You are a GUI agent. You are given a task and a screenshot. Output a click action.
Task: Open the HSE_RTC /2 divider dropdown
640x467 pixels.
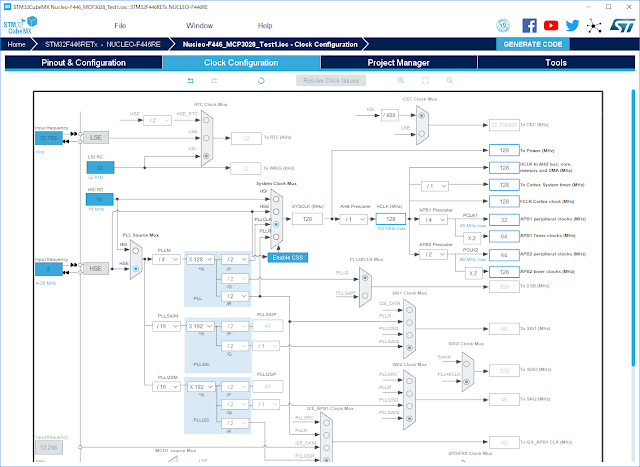tap(158, 120)
